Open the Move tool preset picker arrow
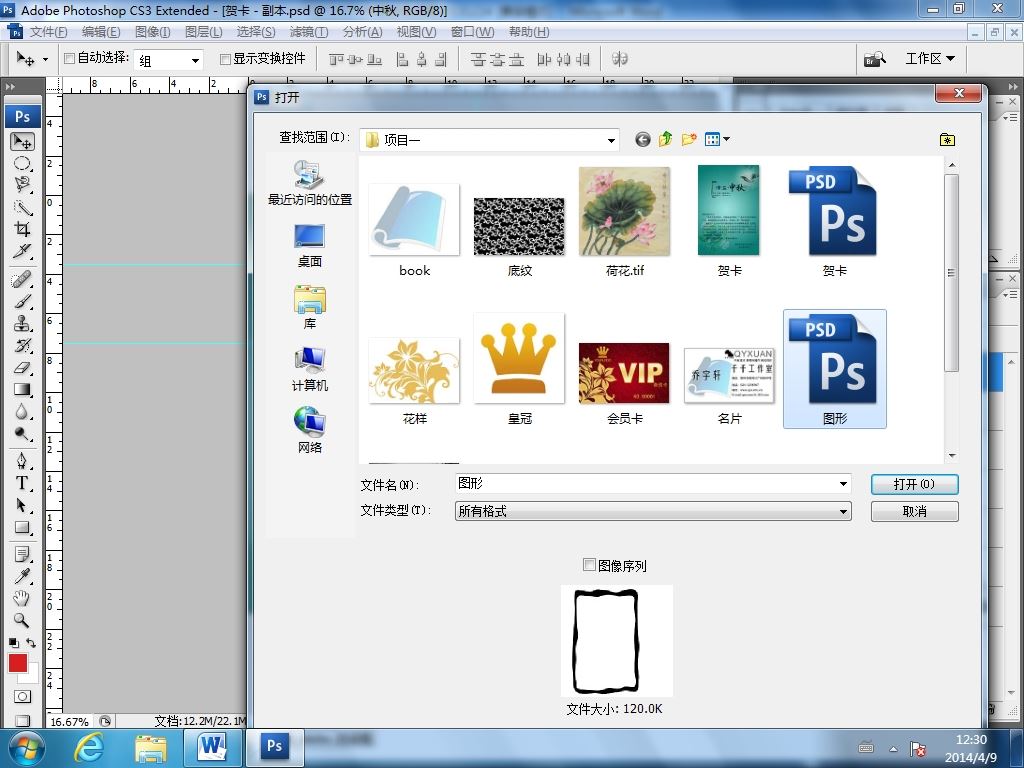The width and height of the screenshot is (1024, 768). 45,59
